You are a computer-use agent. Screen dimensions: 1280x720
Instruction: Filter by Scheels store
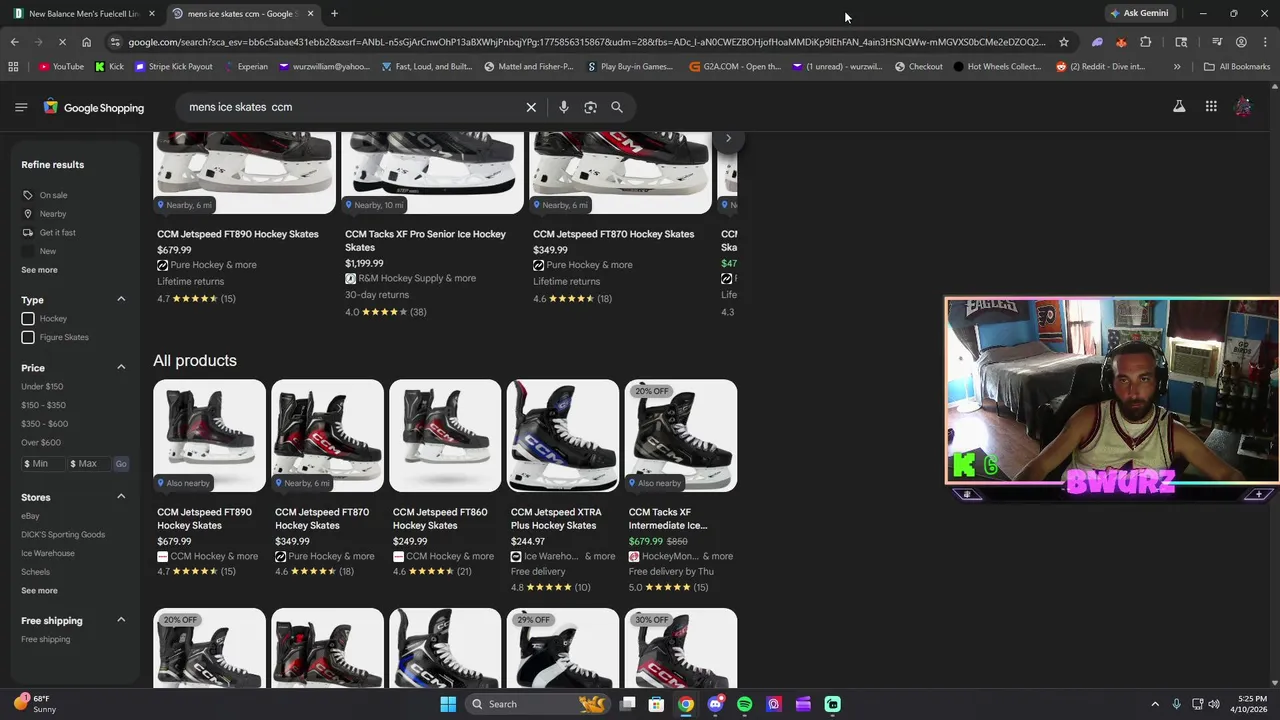pyautogui.click(x=35, y=572)
